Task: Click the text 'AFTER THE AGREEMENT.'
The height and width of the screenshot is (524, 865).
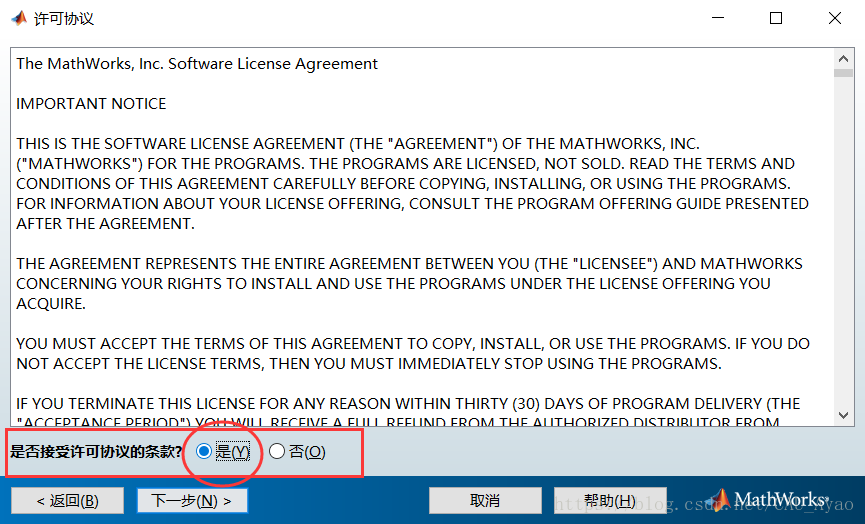Action: point(105,223)
